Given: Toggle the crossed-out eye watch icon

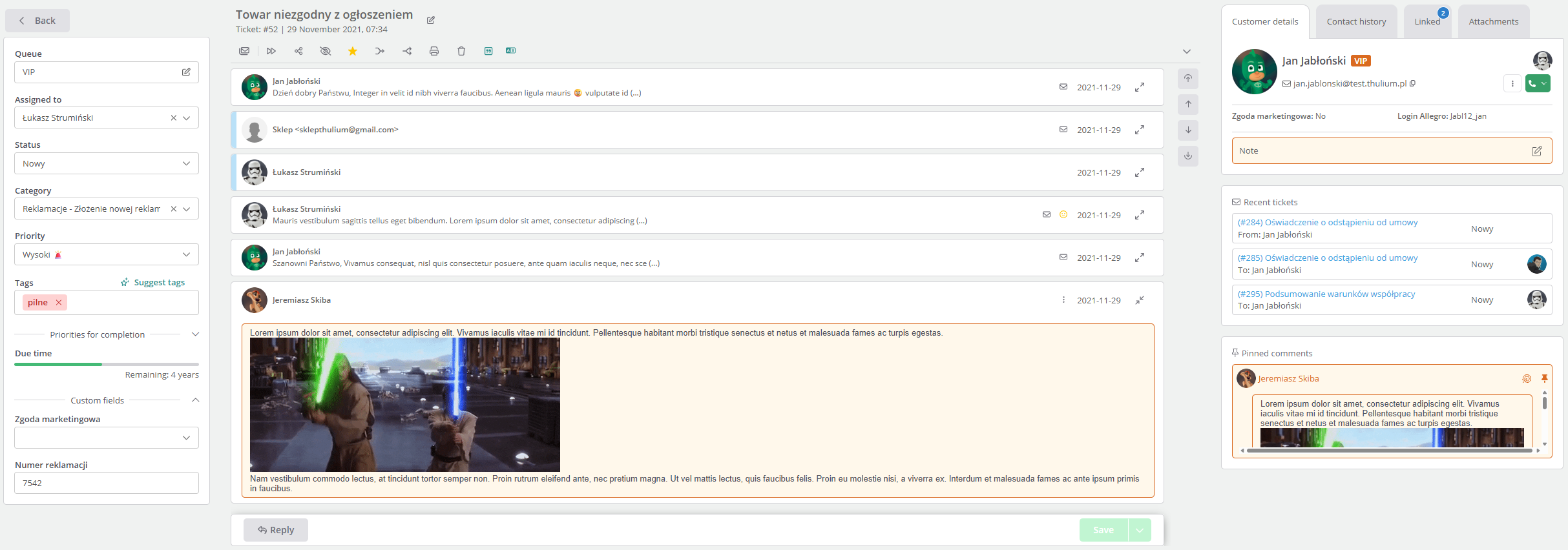Looking at the screenshot, I should click(326, 51).
